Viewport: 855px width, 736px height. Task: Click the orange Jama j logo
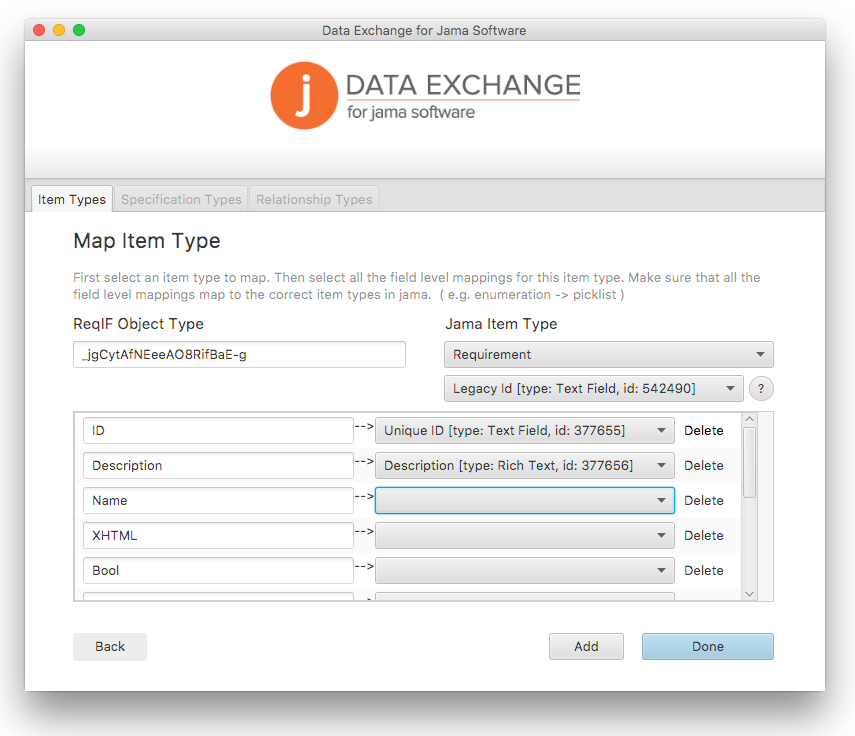(x=304, y=95)
